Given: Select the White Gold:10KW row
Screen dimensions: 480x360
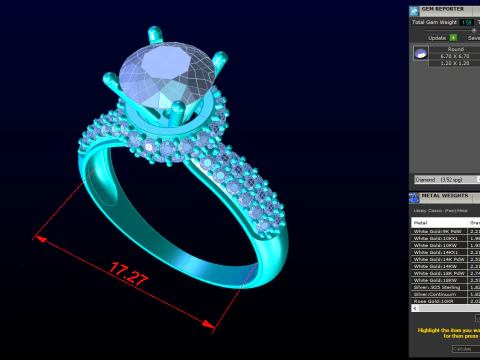Looking at the screenshot, I should pos(446,245).
